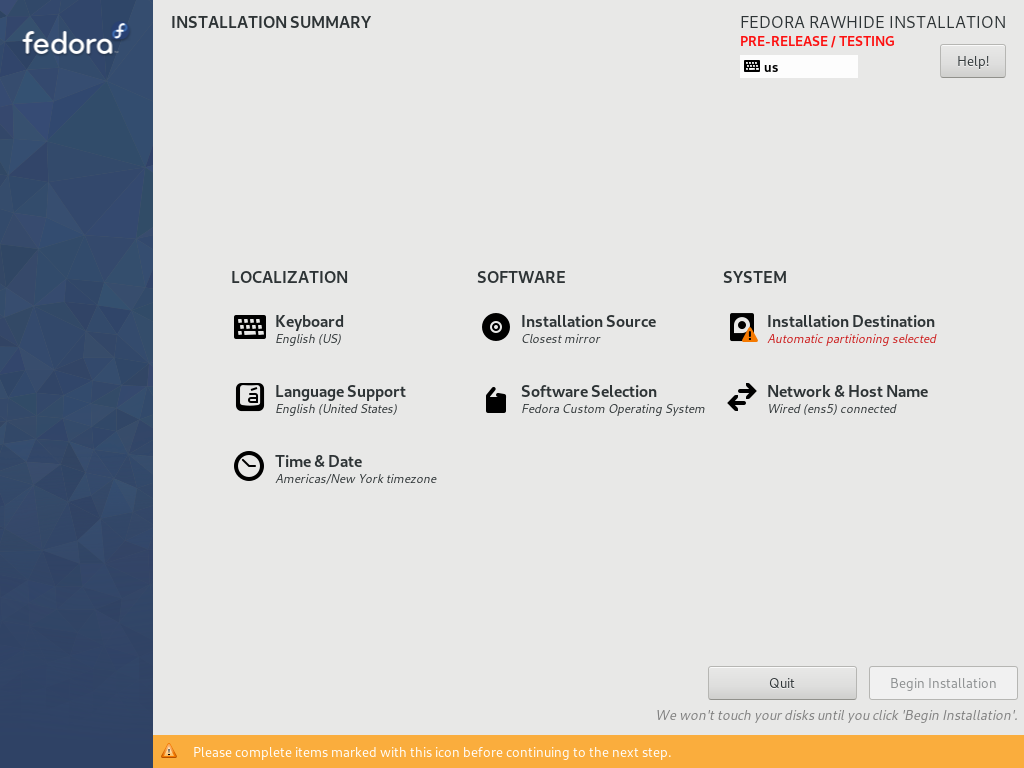
Task: Open Software Selection label
Action: click(588, 391)
